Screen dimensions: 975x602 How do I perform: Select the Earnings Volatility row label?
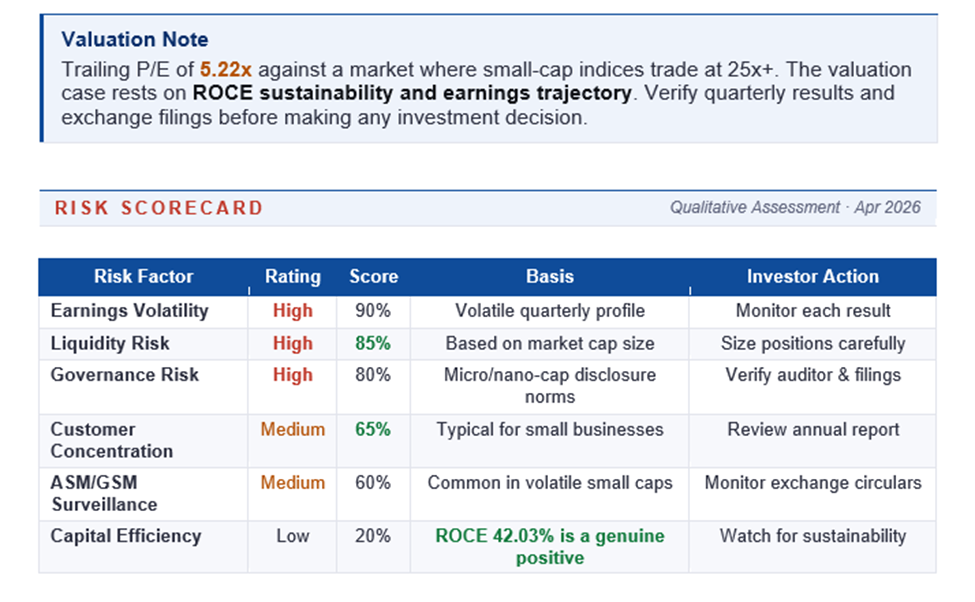click(x=130, y=311)
